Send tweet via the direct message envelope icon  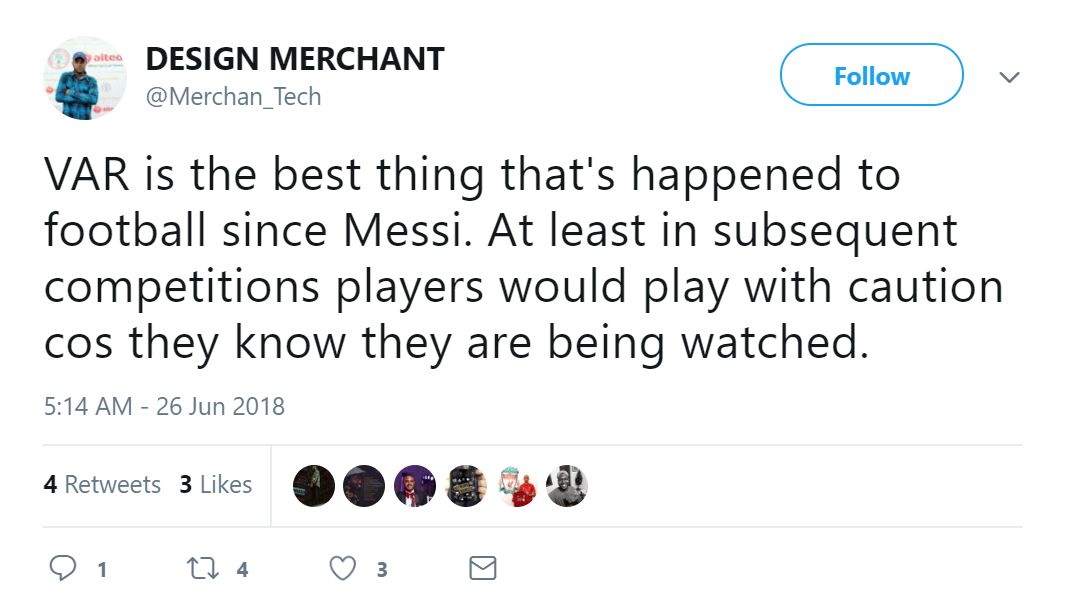[482, 567]
